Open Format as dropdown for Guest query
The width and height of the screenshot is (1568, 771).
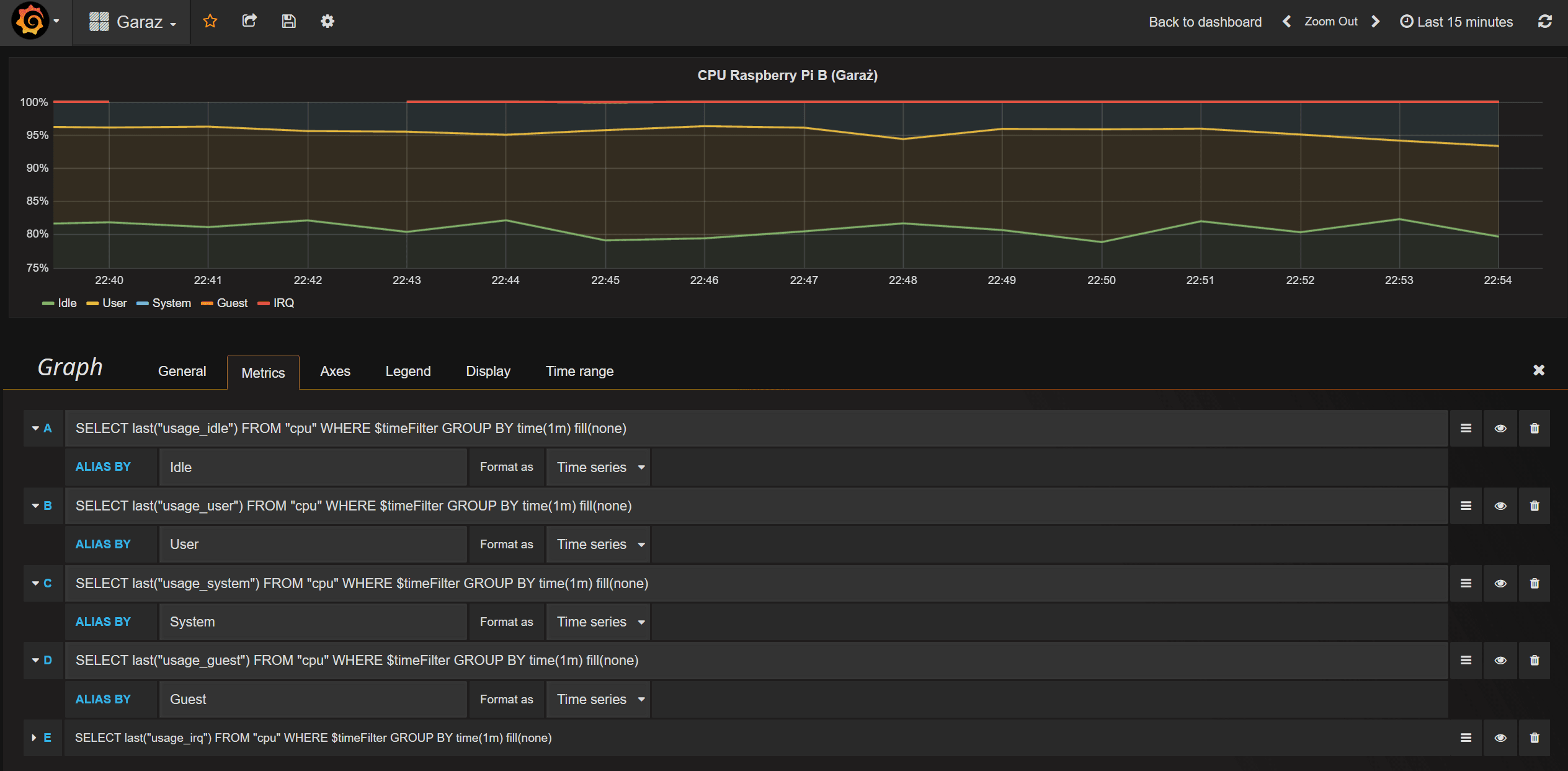(599, 699)
